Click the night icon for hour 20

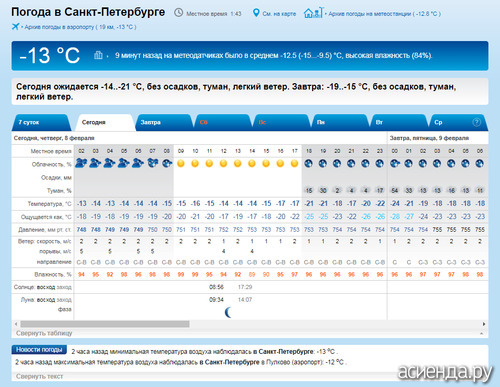[337, 163]
